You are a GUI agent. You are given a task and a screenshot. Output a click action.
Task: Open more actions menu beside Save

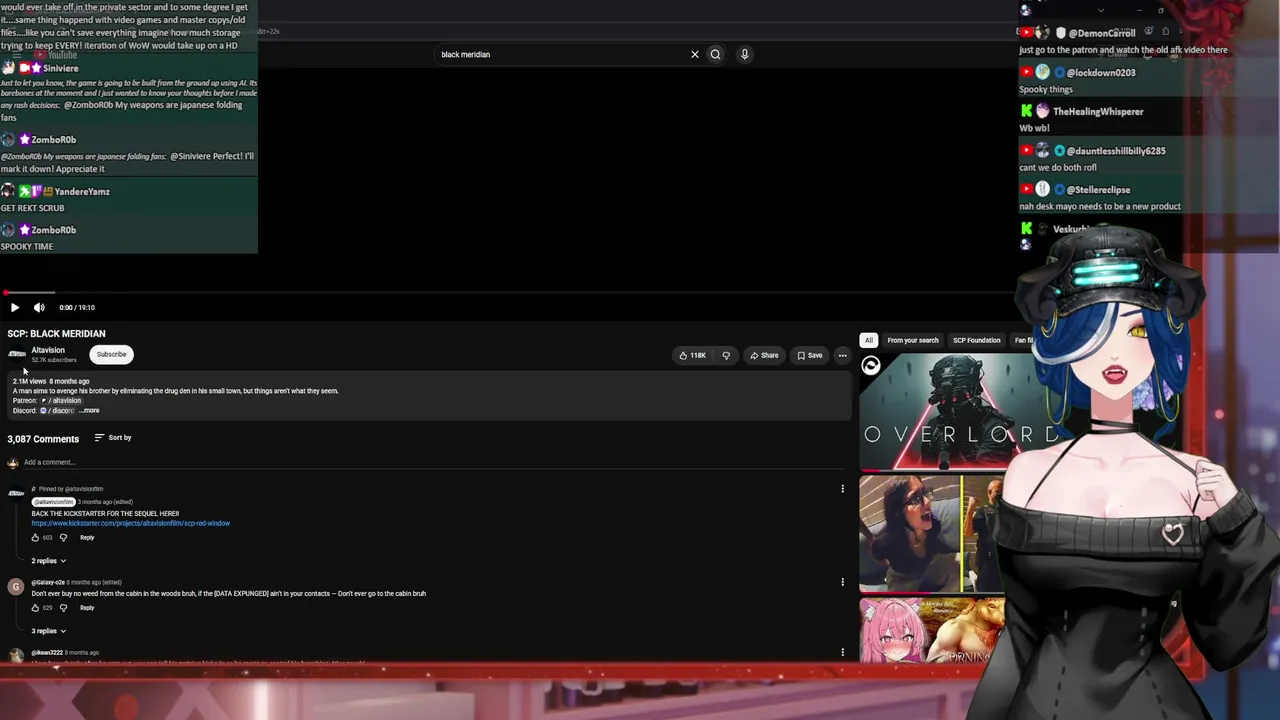(842, 355)
